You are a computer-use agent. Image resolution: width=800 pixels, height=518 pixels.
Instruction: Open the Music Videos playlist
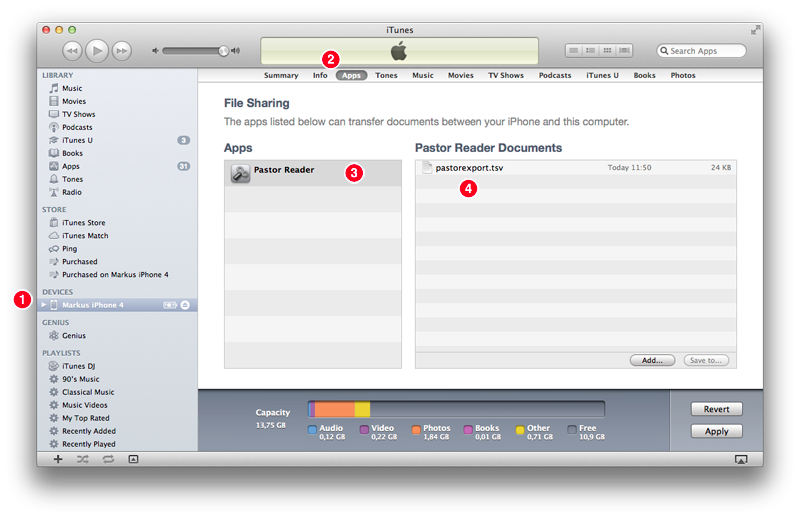coord(117,405)
